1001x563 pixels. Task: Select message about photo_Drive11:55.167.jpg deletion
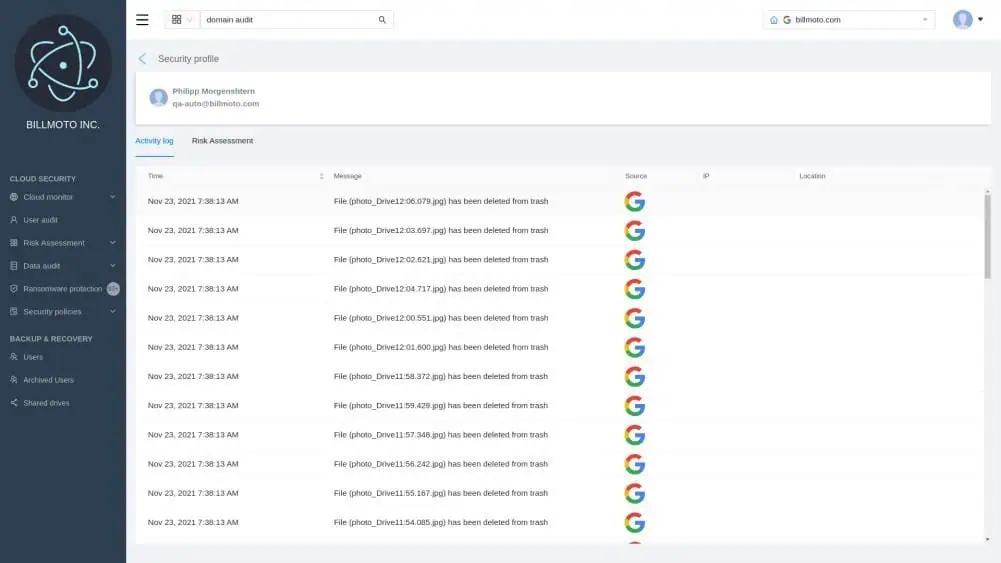[x=440, y=493]
